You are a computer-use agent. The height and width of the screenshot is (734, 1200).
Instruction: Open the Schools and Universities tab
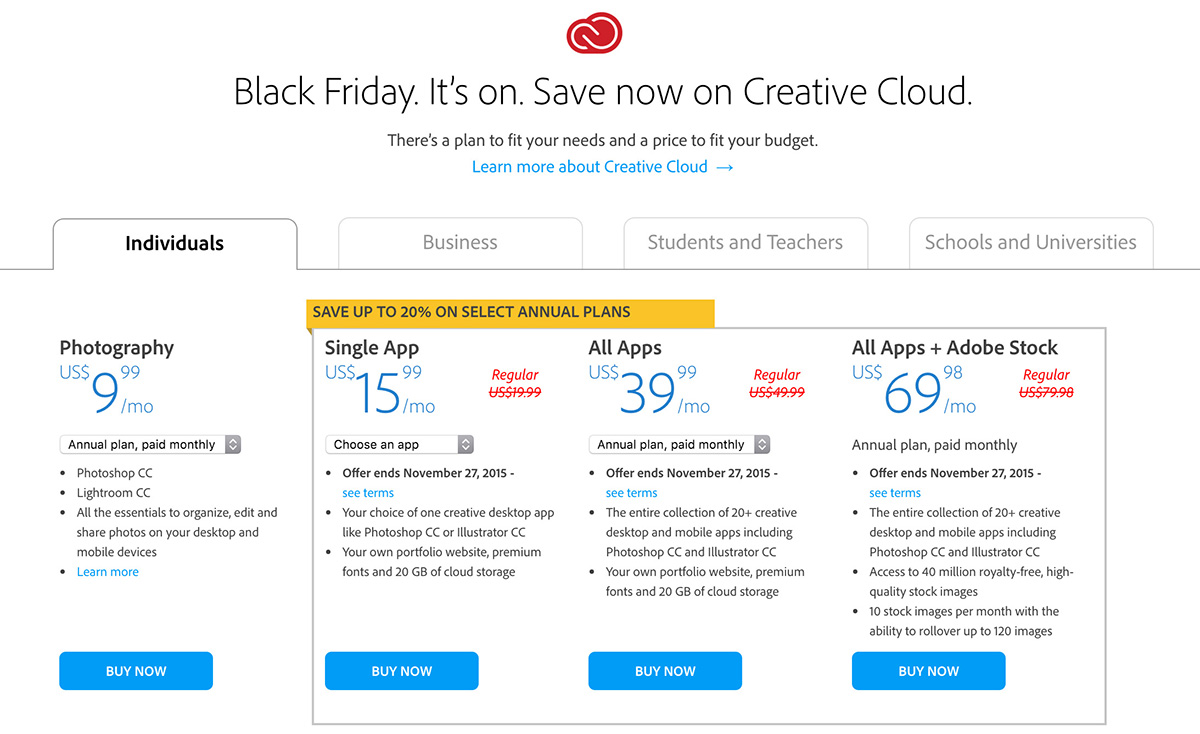(x=1030, y=243)
